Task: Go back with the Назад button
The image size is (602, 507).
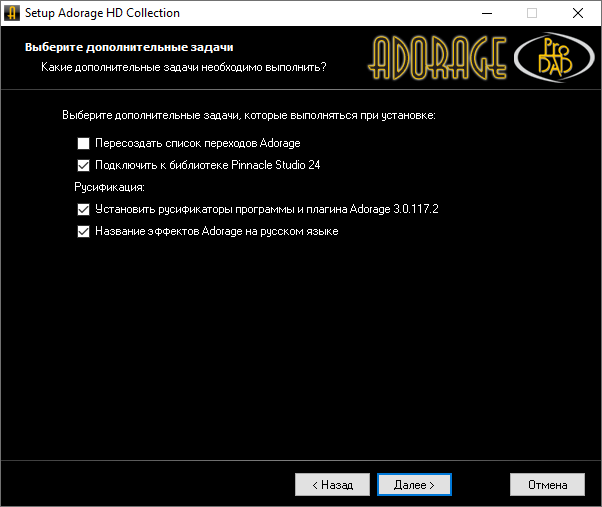Action: [x=332, y=485]
